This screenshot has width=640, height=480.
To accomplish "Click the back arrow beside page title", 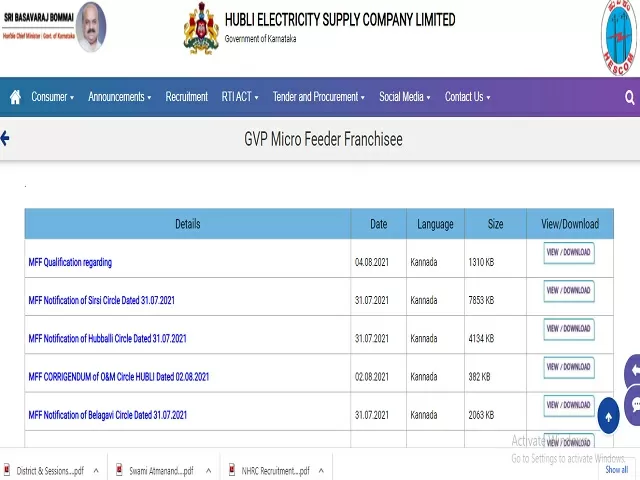I will (x=5, y=139).
